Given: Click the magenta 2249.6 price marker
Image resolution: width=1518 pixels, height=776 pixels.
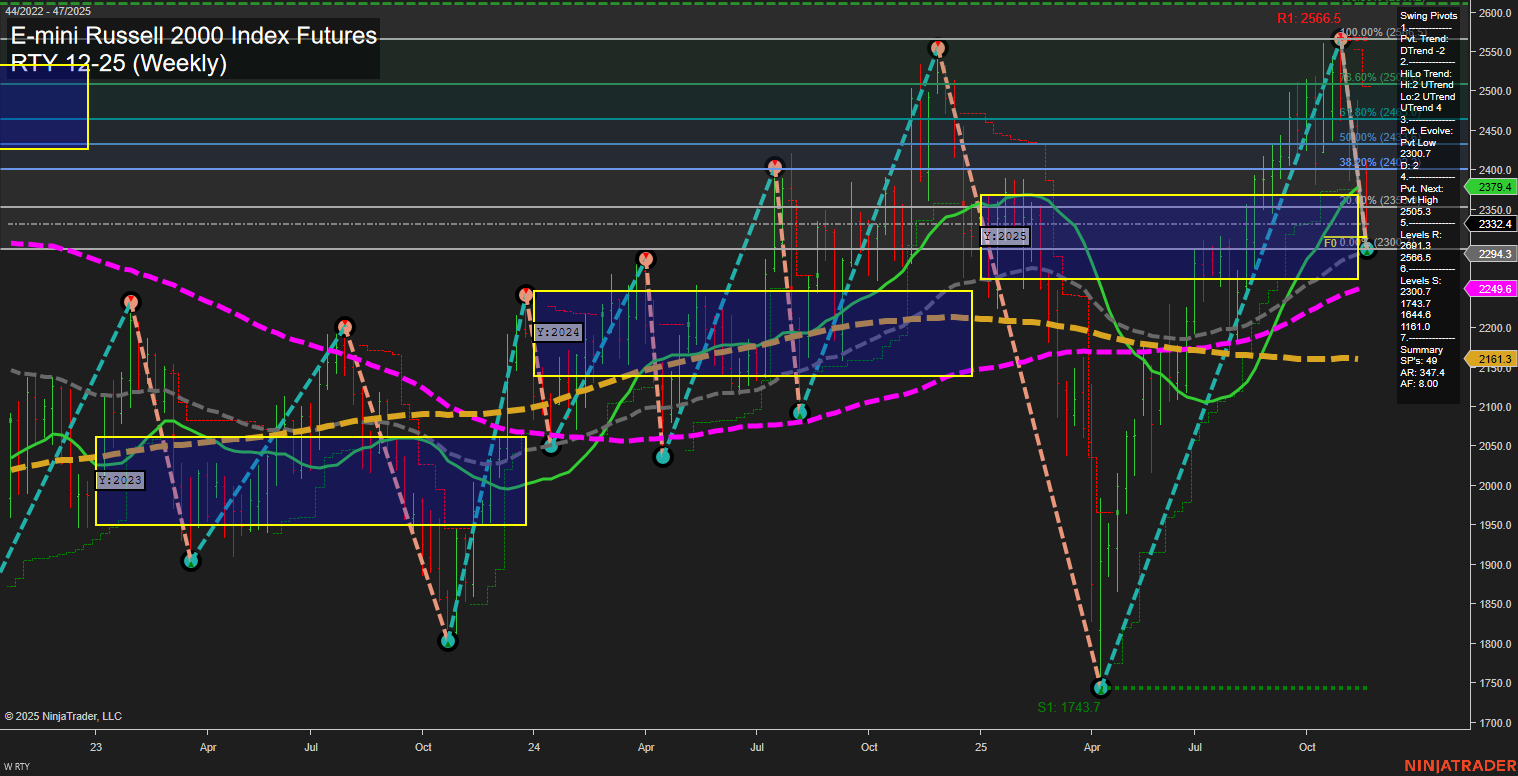Looking at the screenshot, I should point(1490,289).
